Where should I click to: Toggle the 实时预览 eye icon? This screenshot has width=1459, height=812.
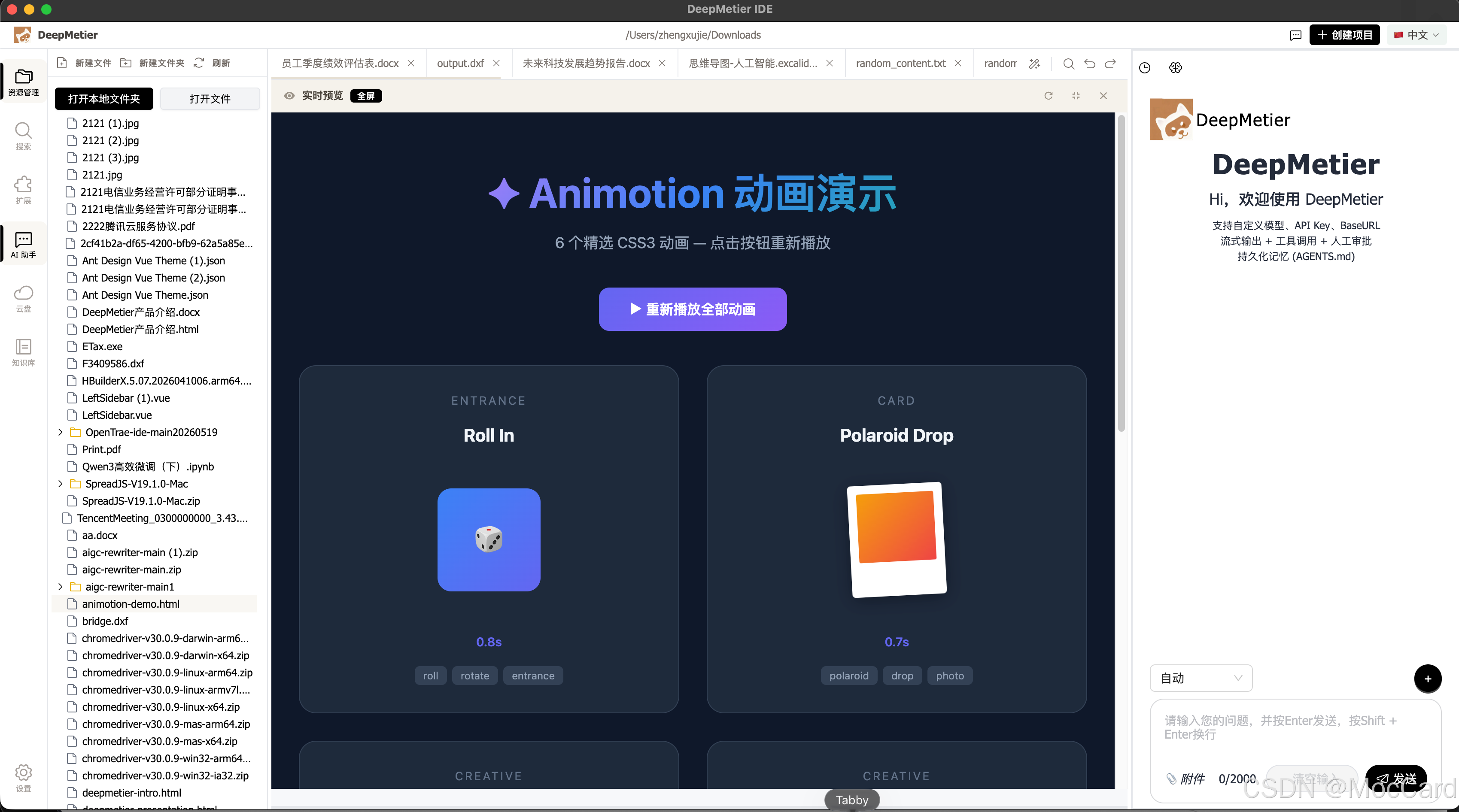[289, 96]
